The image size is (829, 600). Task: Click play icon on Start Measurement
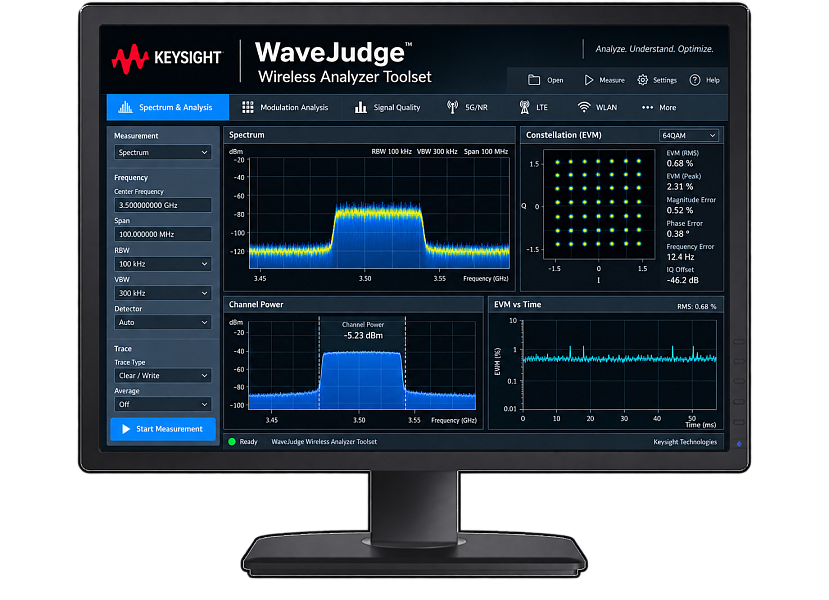(126, 429)
